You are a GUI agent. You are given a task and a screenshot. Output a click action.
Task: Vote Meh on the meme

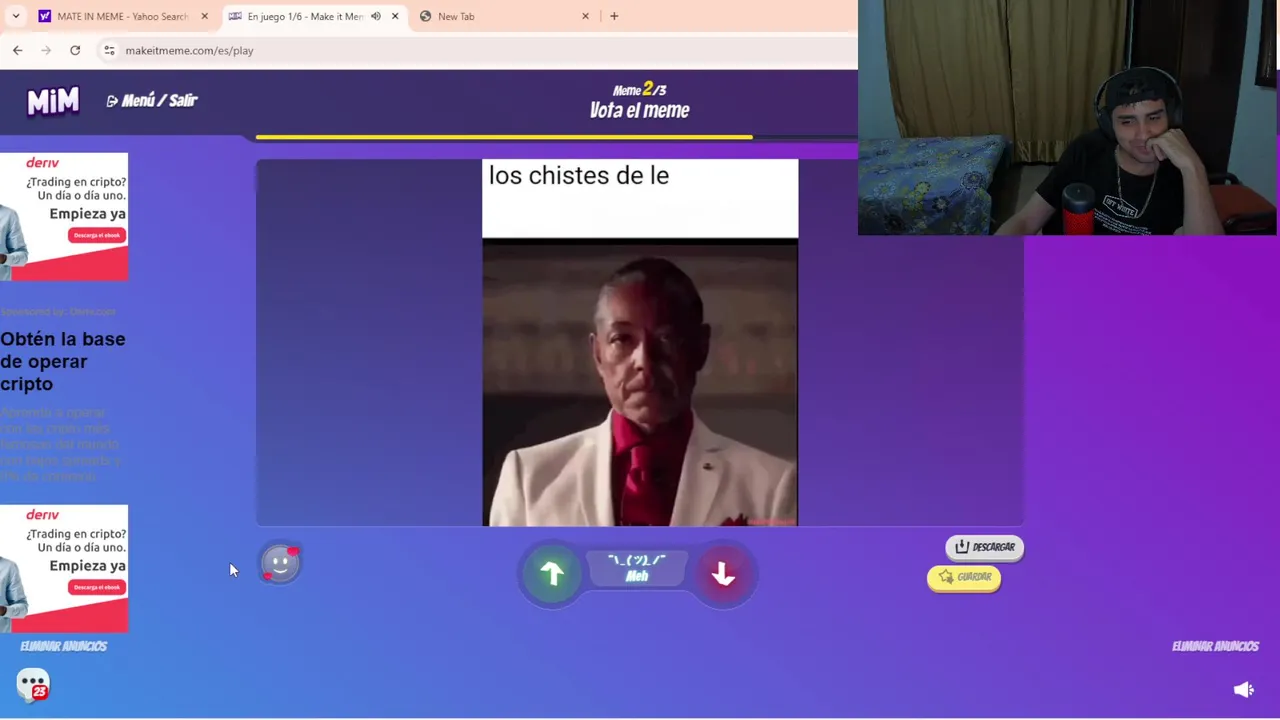(637, 569)
